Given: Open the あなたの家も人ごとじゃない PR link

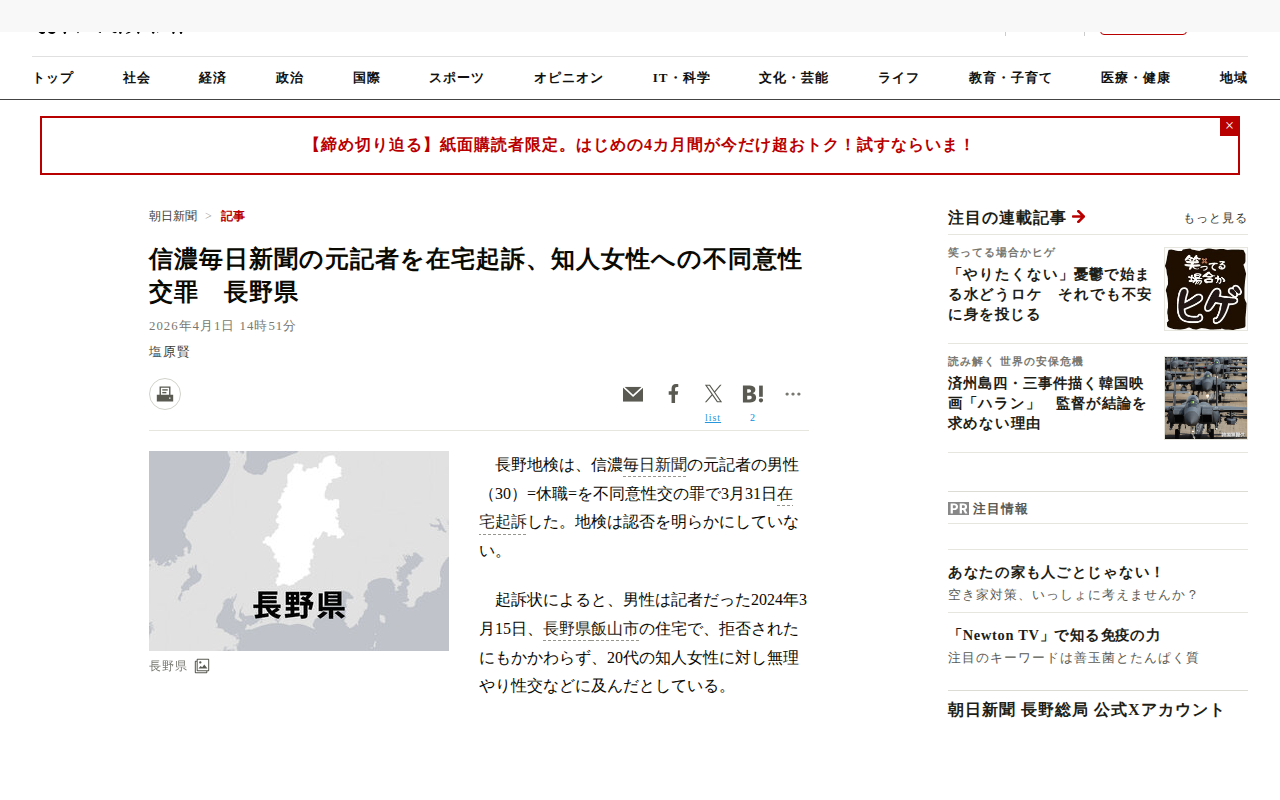Looking at the screenshot, I should click(1056, 572).
